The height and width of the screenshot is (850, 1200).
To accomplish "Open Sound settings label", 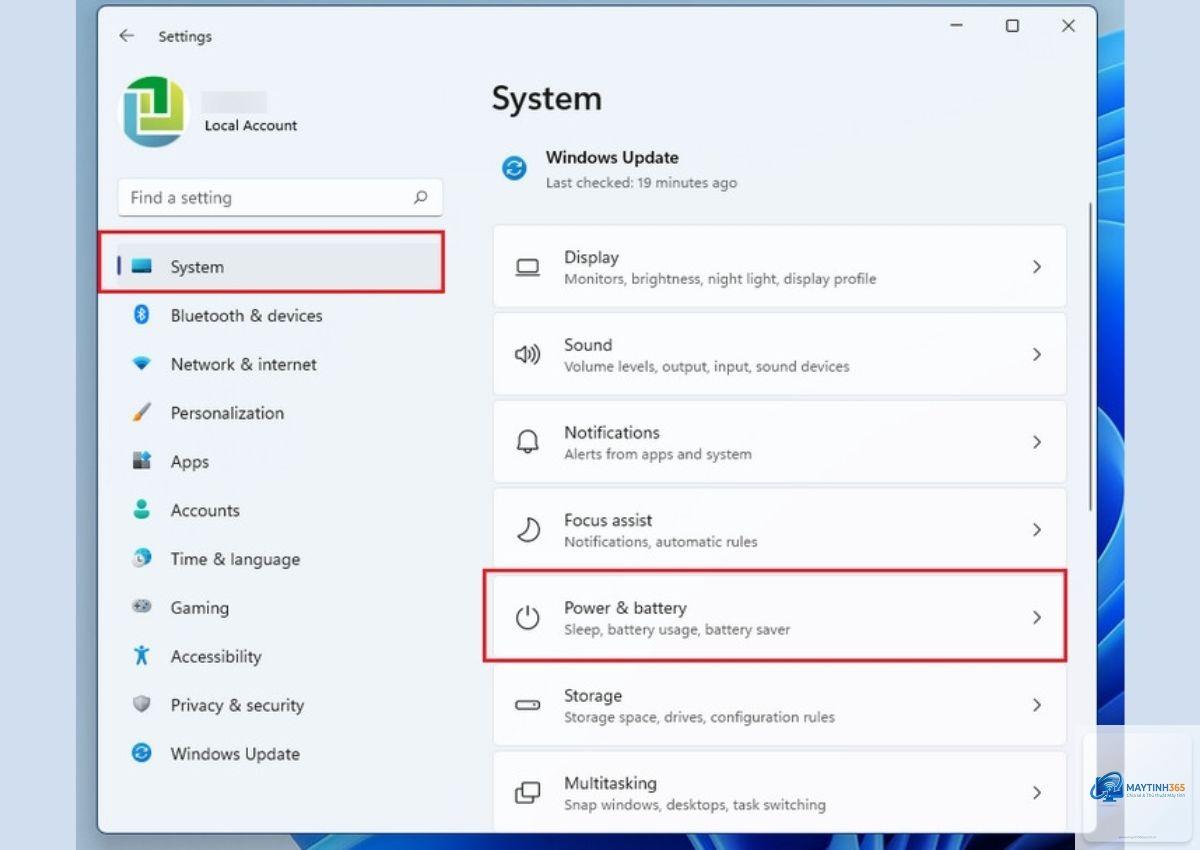I will 588,344.
